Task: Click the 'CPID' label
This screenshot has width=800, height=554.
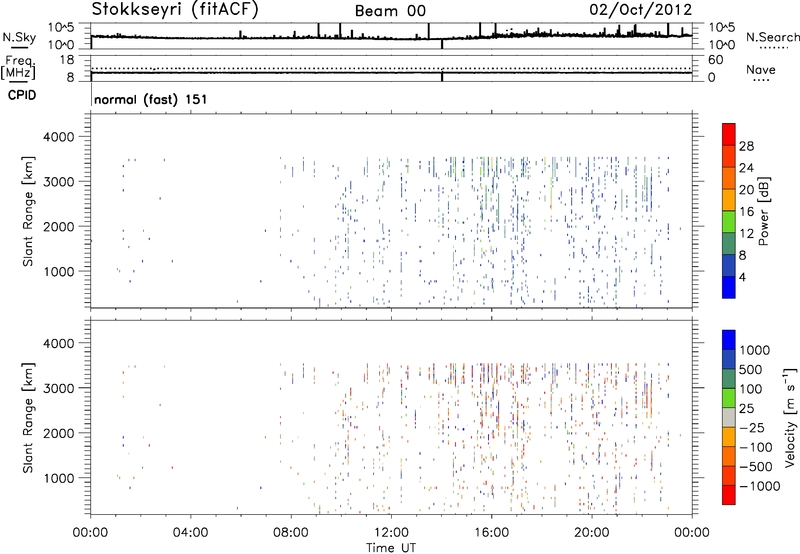Action: (22, 95)
